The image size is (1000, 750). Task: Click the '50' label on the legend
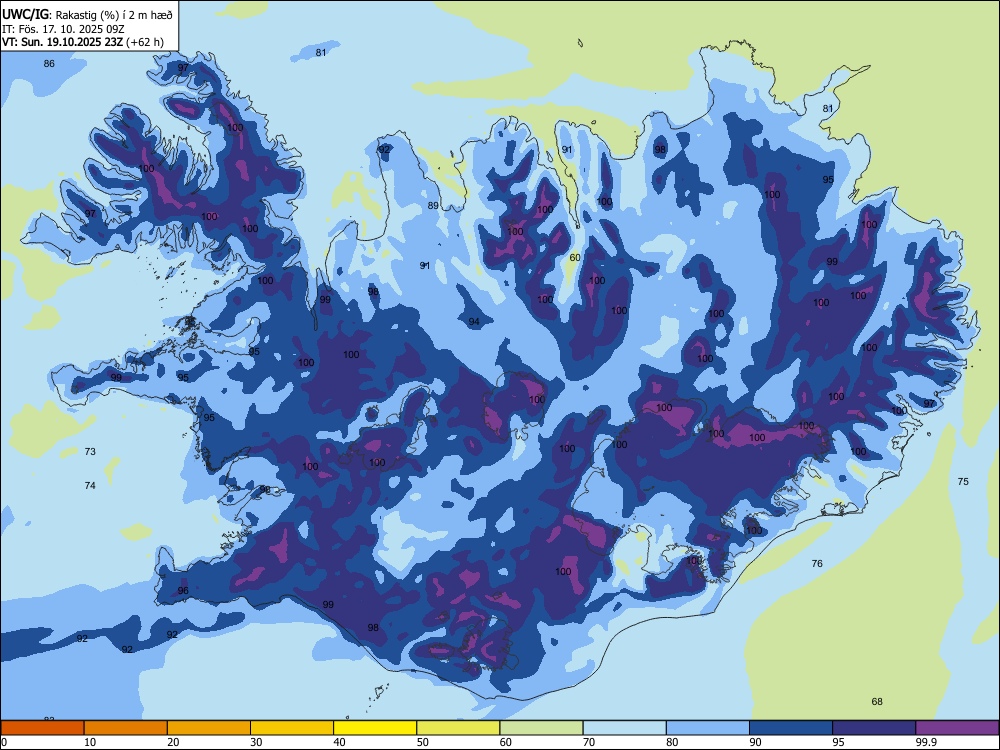click(x=423, y=742)
